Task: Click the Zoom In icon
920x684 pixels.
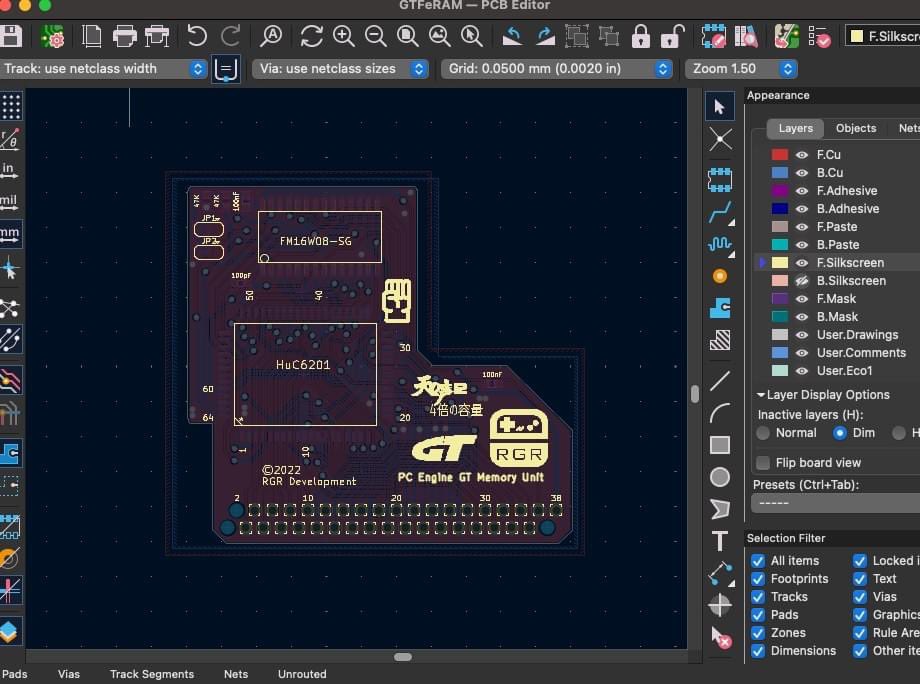Action: click(x=343, y=36)
